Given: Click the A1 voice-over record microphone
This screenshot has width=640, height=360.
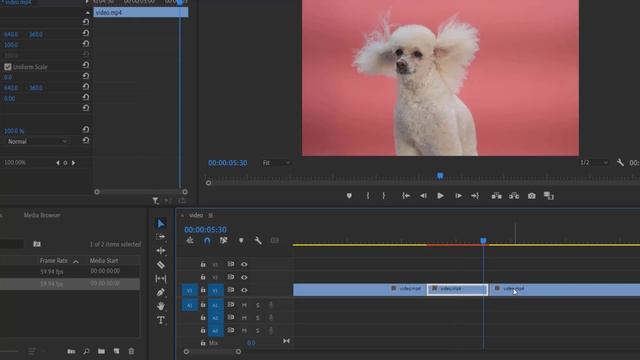Looking at the screenshot, I should click(x=270, y=305).
